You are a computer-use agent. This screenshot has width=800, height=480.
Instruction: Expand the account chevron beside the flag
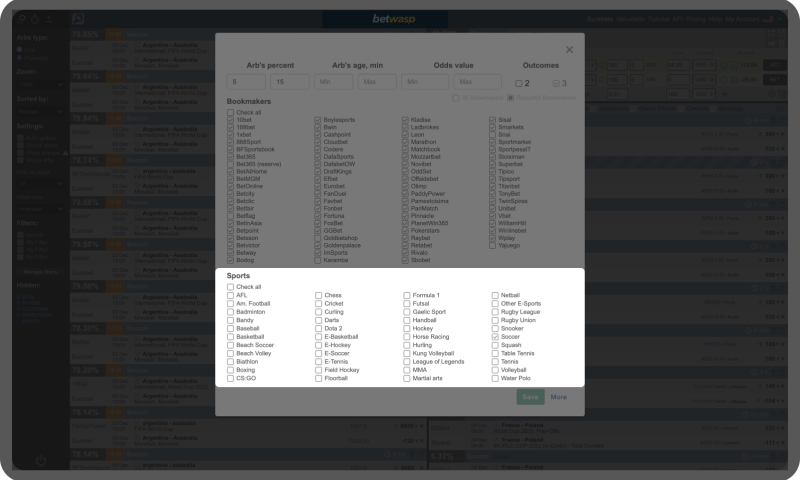[780, 19]
